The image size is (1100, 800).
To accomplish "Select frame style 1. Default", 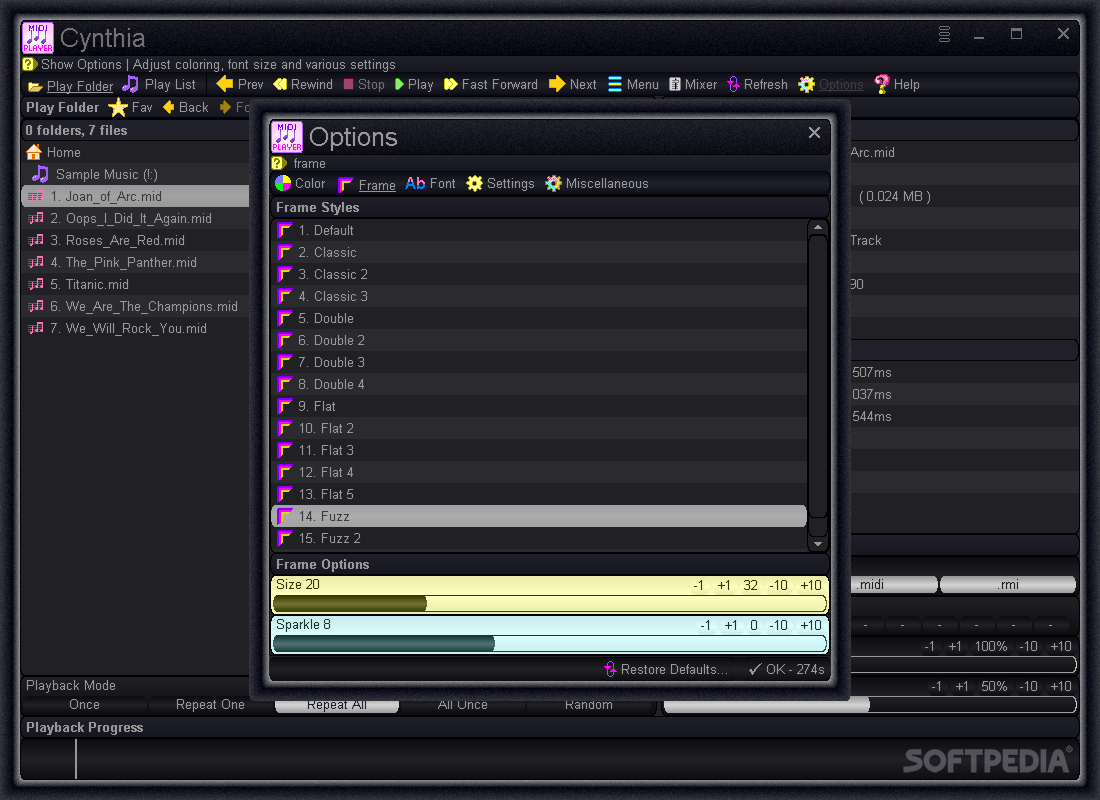I will pyautogui.click(x=539, y=230).
